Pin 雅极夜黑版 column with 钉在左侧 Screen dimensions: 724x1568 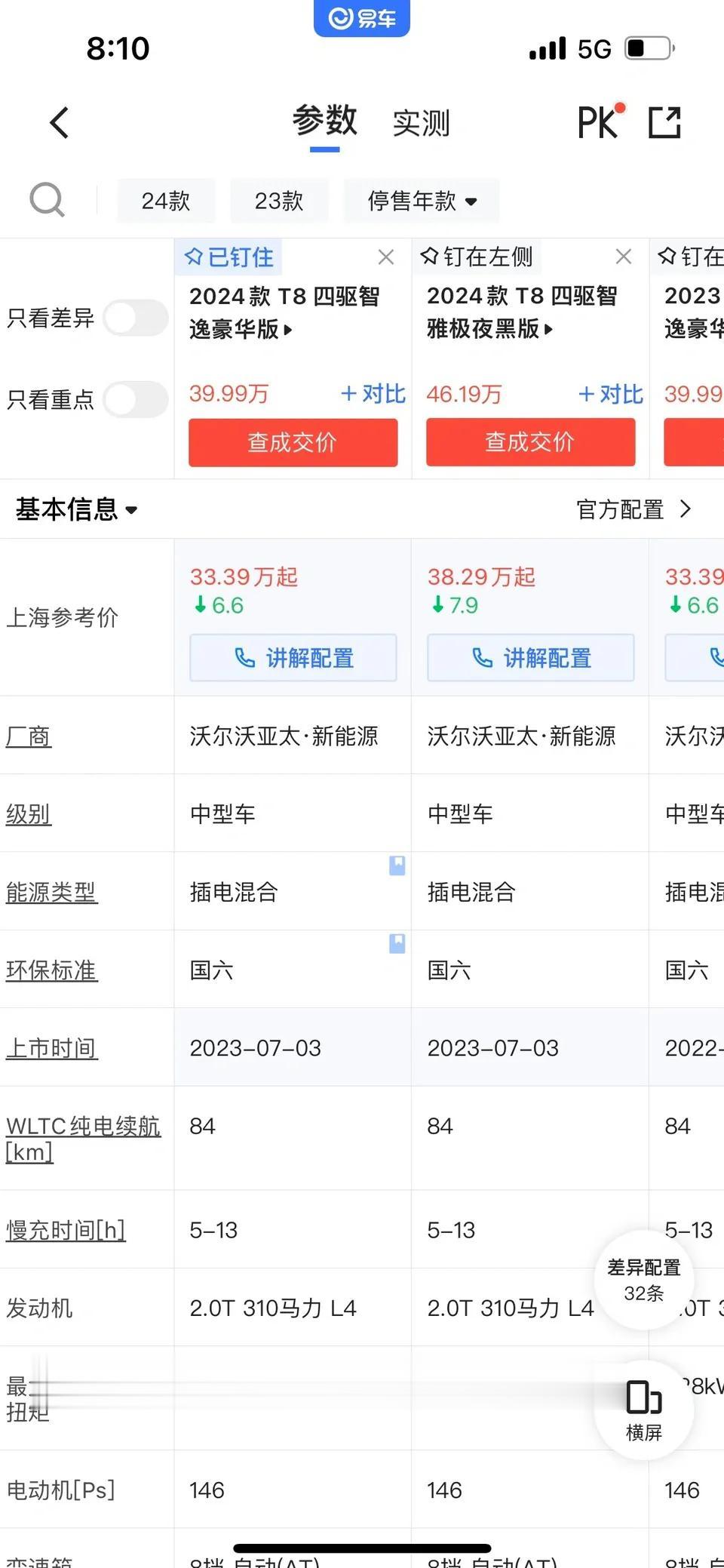477,257
